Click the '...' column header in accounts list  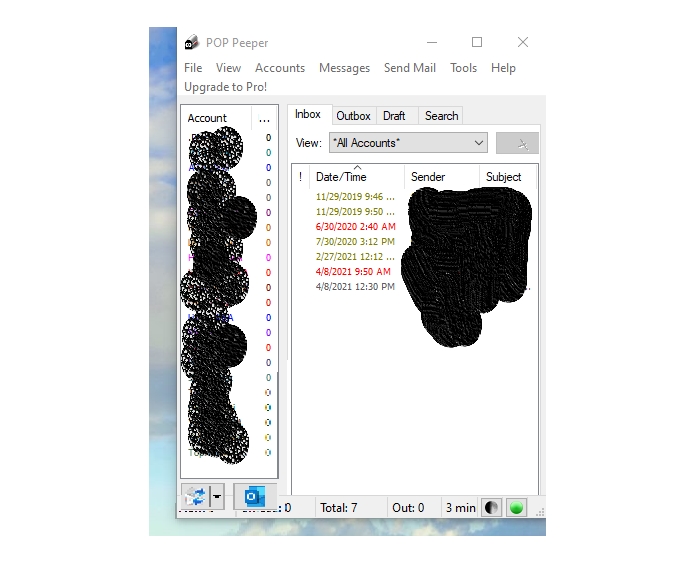[x=265, y=118]
